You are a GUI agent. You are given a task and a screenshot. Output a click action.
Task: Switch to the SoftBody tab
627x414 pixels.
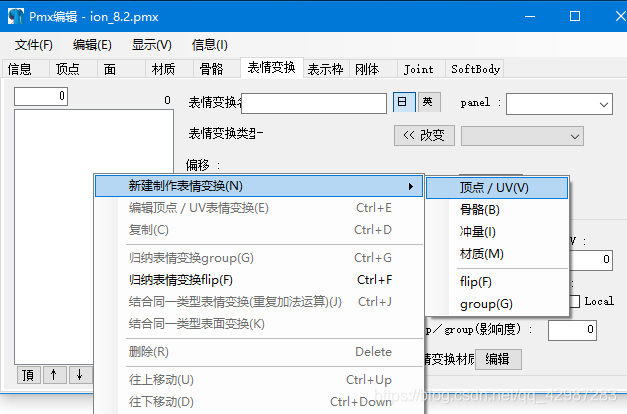click(x=475, y=69)
